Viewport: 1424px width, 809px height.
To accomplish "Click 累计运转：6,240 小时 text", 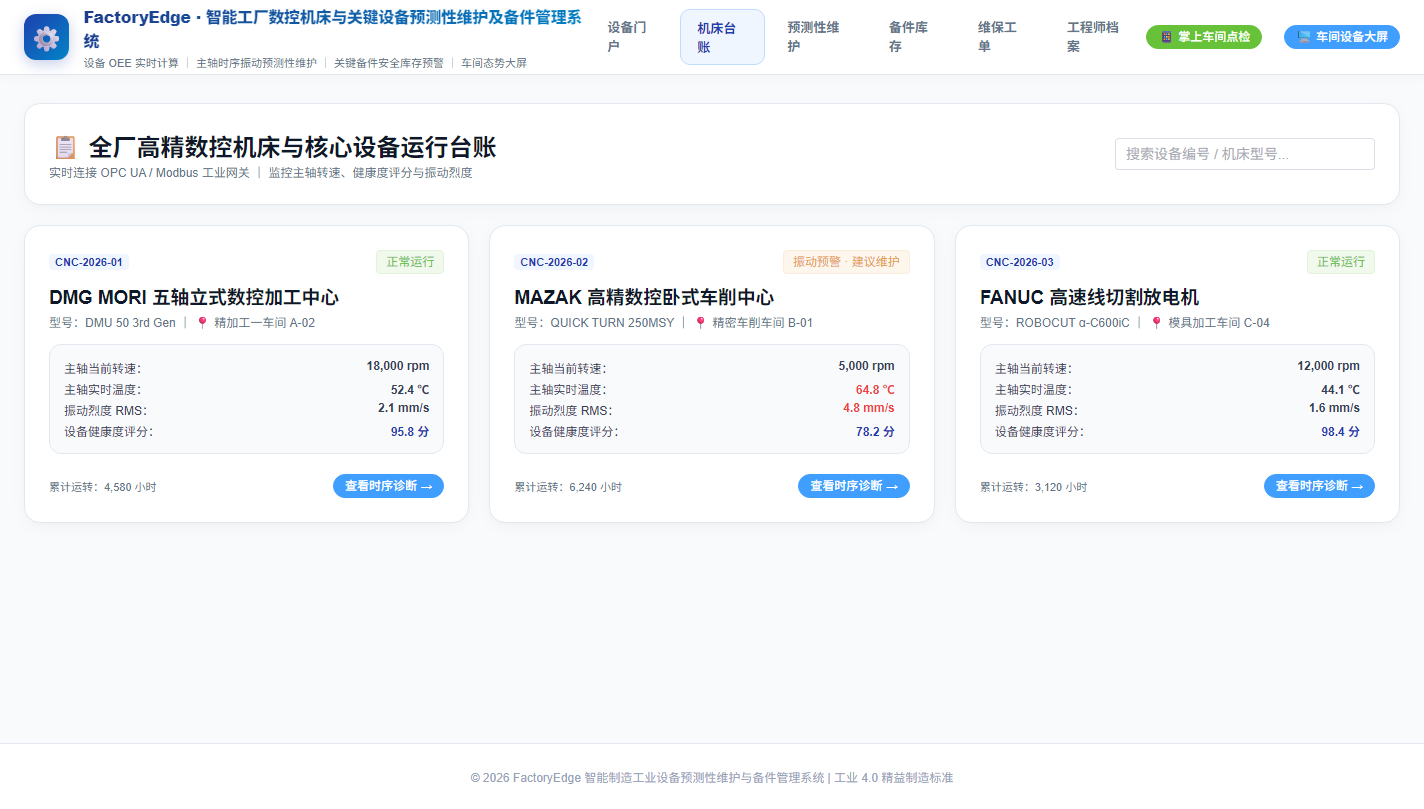I will coord(568,487).
